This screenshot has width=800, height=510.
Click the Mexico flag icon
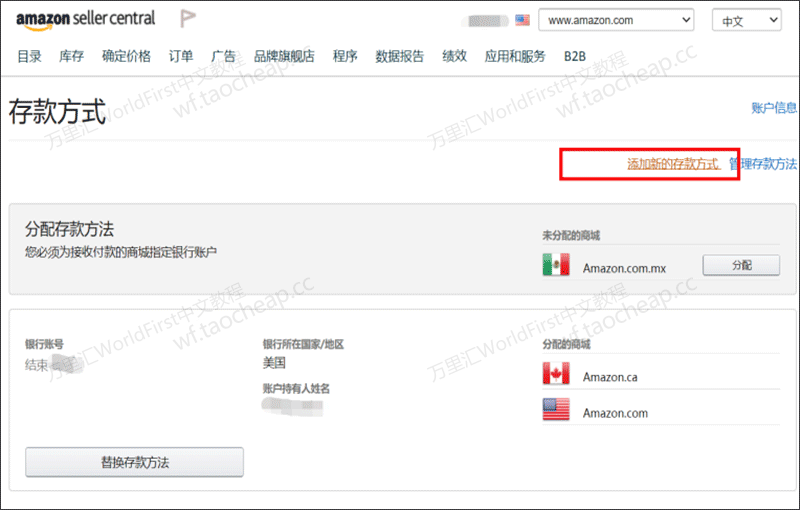pos(556,265)
